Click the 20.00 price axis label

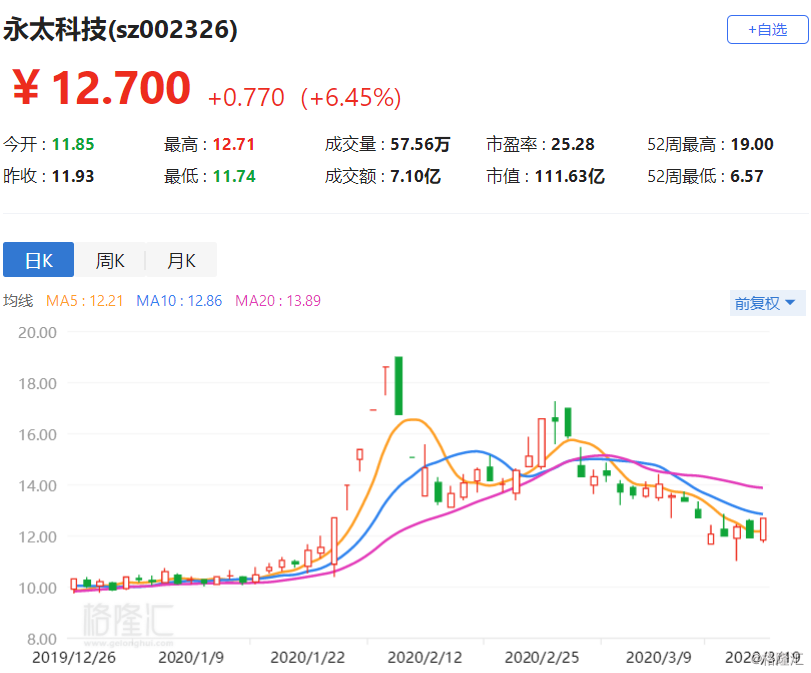pos(37,332)
